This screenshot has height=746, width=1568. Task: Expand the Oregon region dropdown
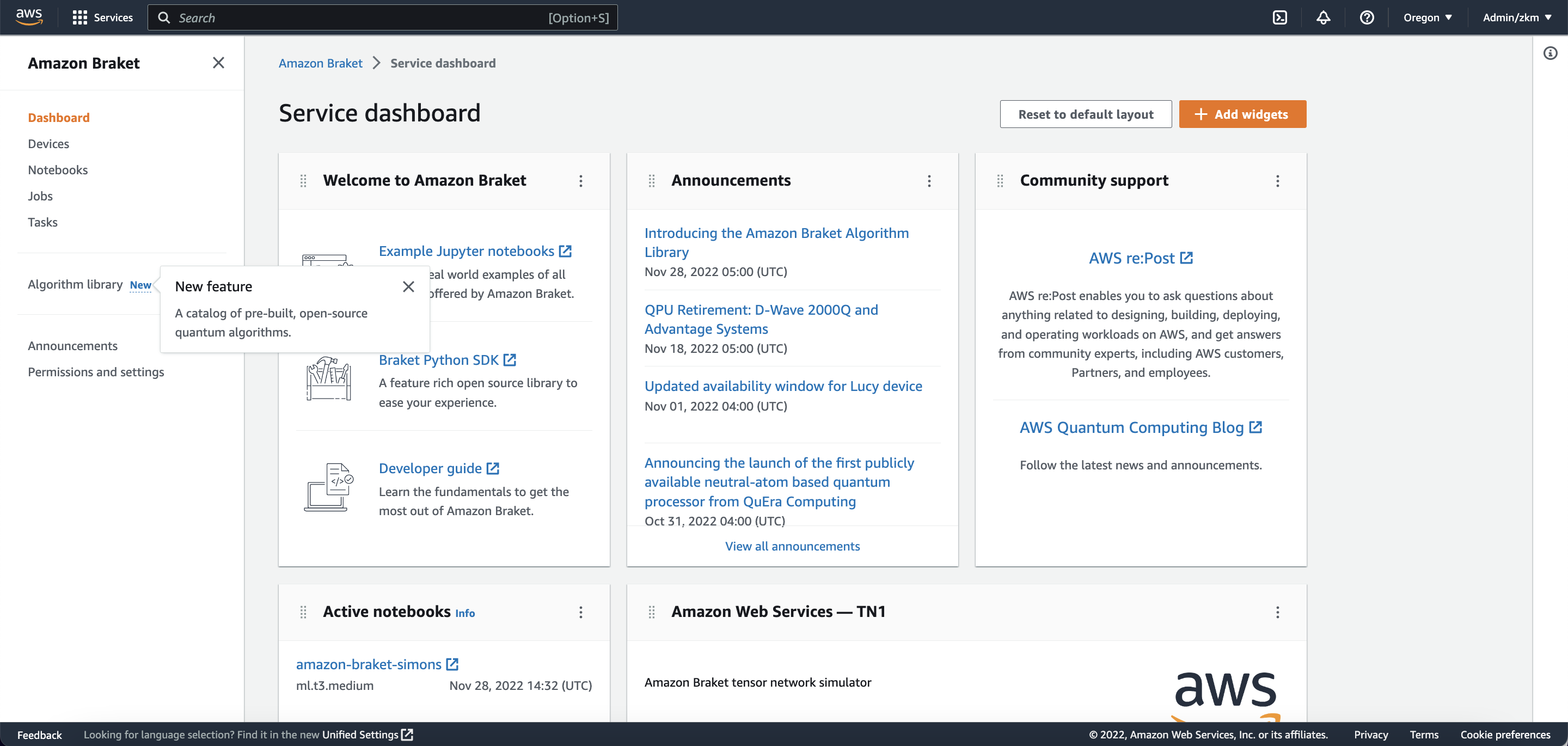pos(1428,17)
